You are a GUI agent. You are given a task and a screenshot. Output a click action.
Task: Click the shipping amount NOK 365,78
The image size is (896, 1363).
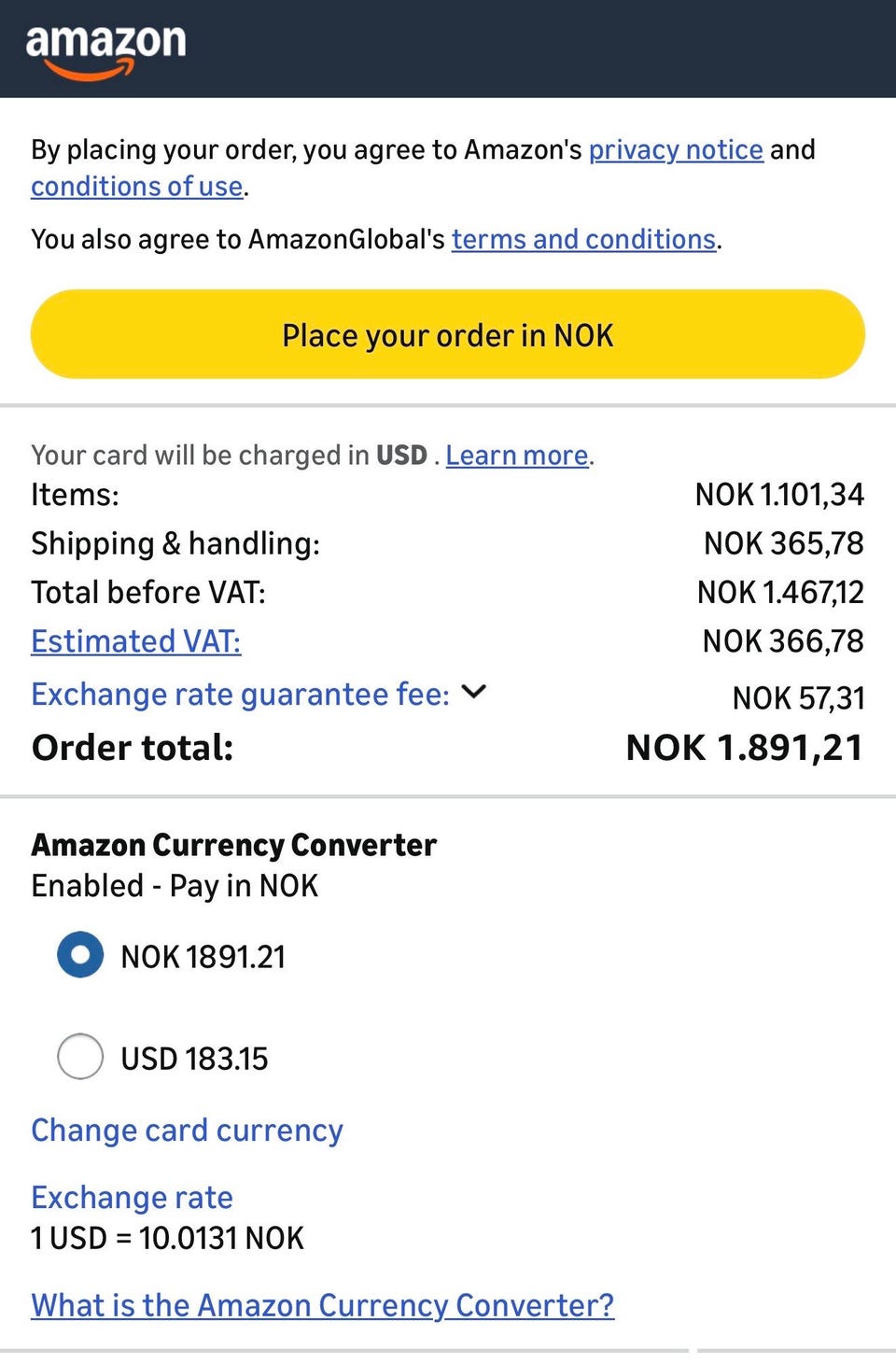pyautogui.click(x=783, y=543)
